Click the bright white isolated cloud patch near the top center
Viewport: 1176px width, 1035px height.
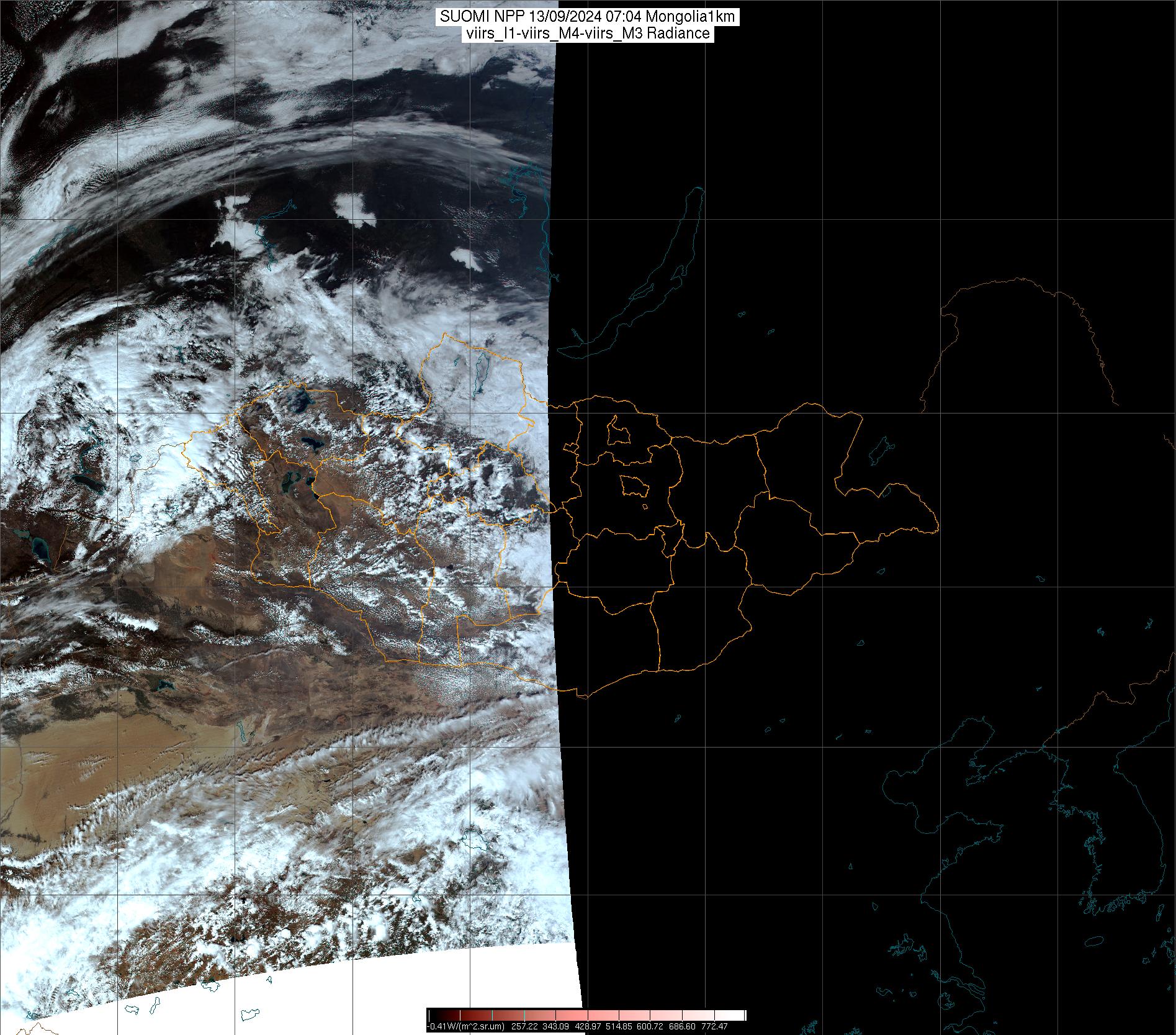(x=355, y=209)
